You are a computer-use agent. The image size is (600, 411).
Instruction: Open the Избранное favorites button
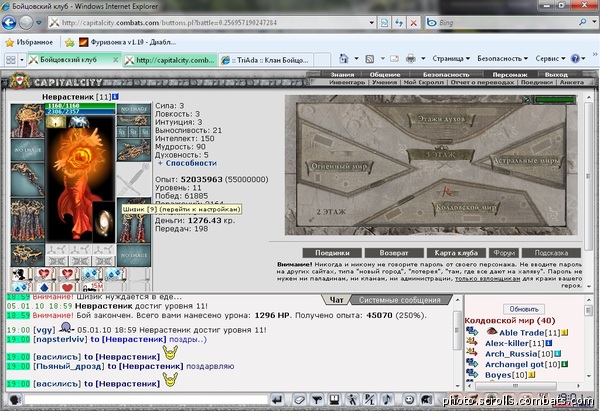[29, 42]
